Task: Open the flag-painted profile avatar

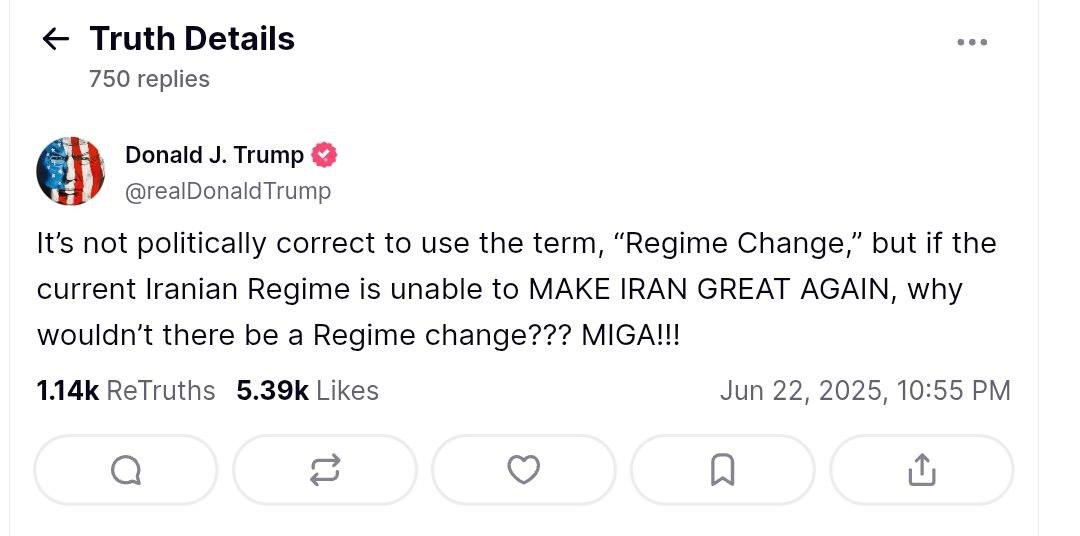Action: [71, 171]
